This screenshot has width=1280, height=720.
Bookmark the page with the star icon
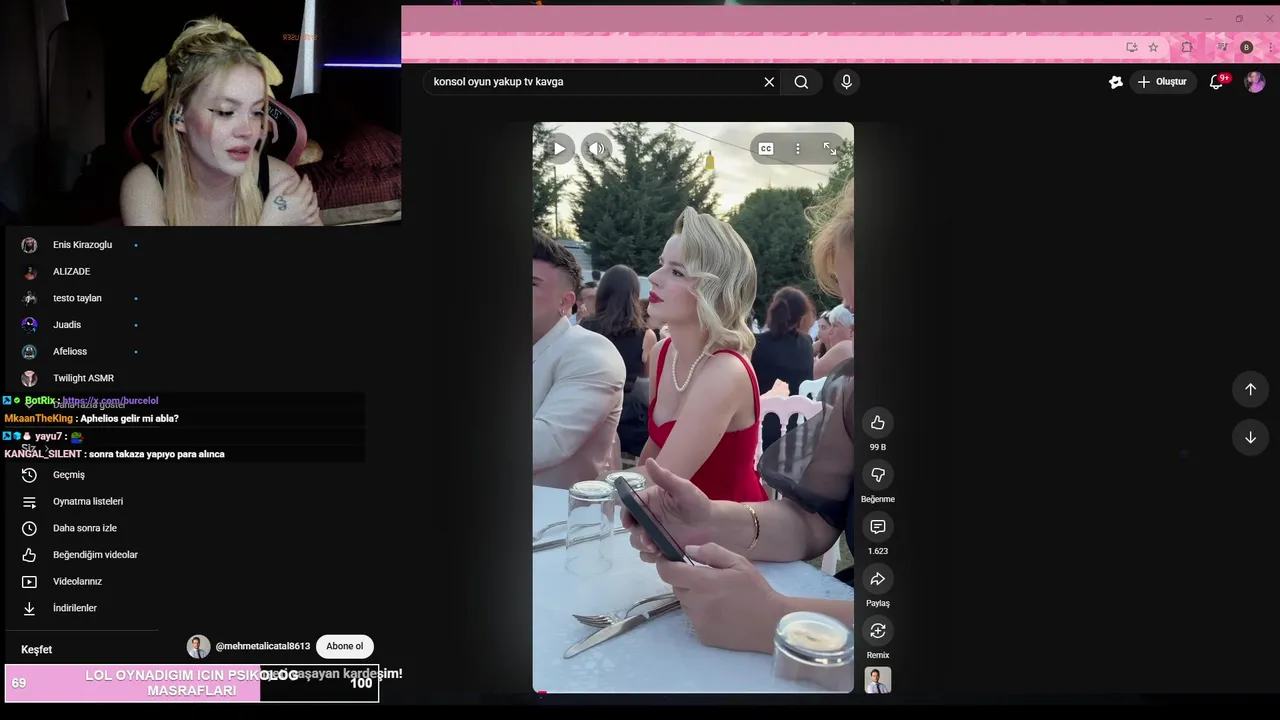[x=1153, y=47]
